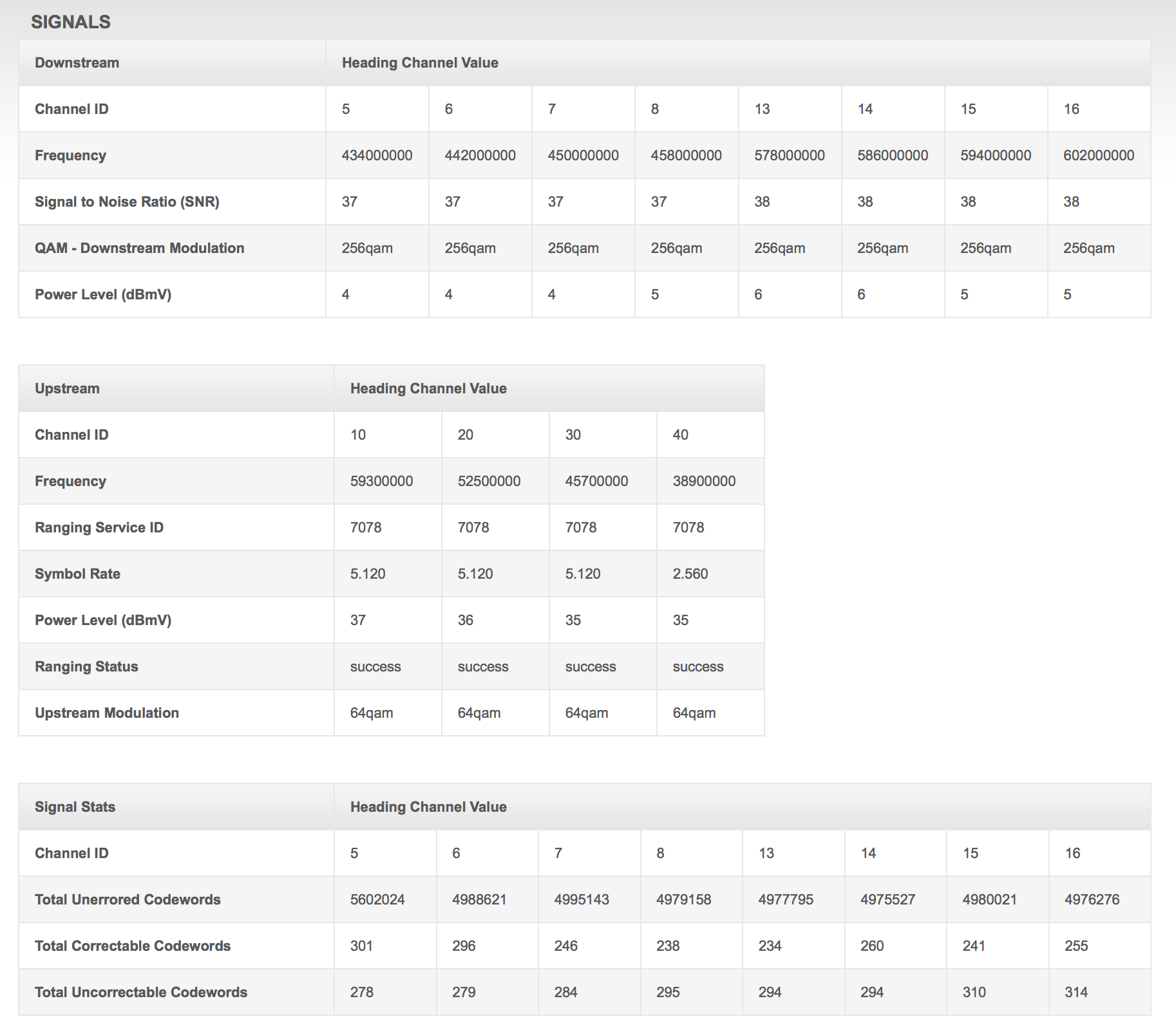Select the Downstream table header cell
This screenshot has width=1176, height=1021.
[x=77, y=63]
